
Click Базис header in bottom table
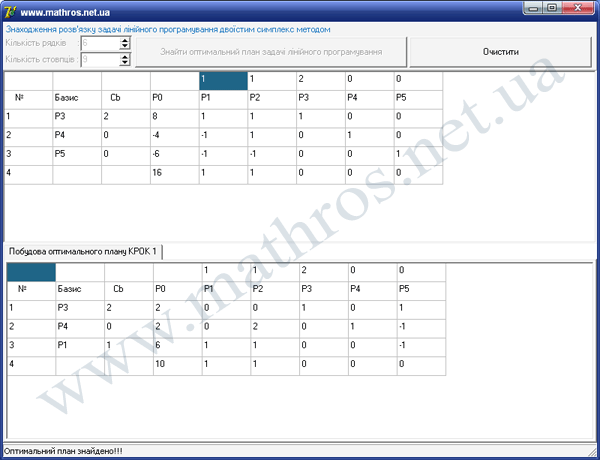coord(80,291)
